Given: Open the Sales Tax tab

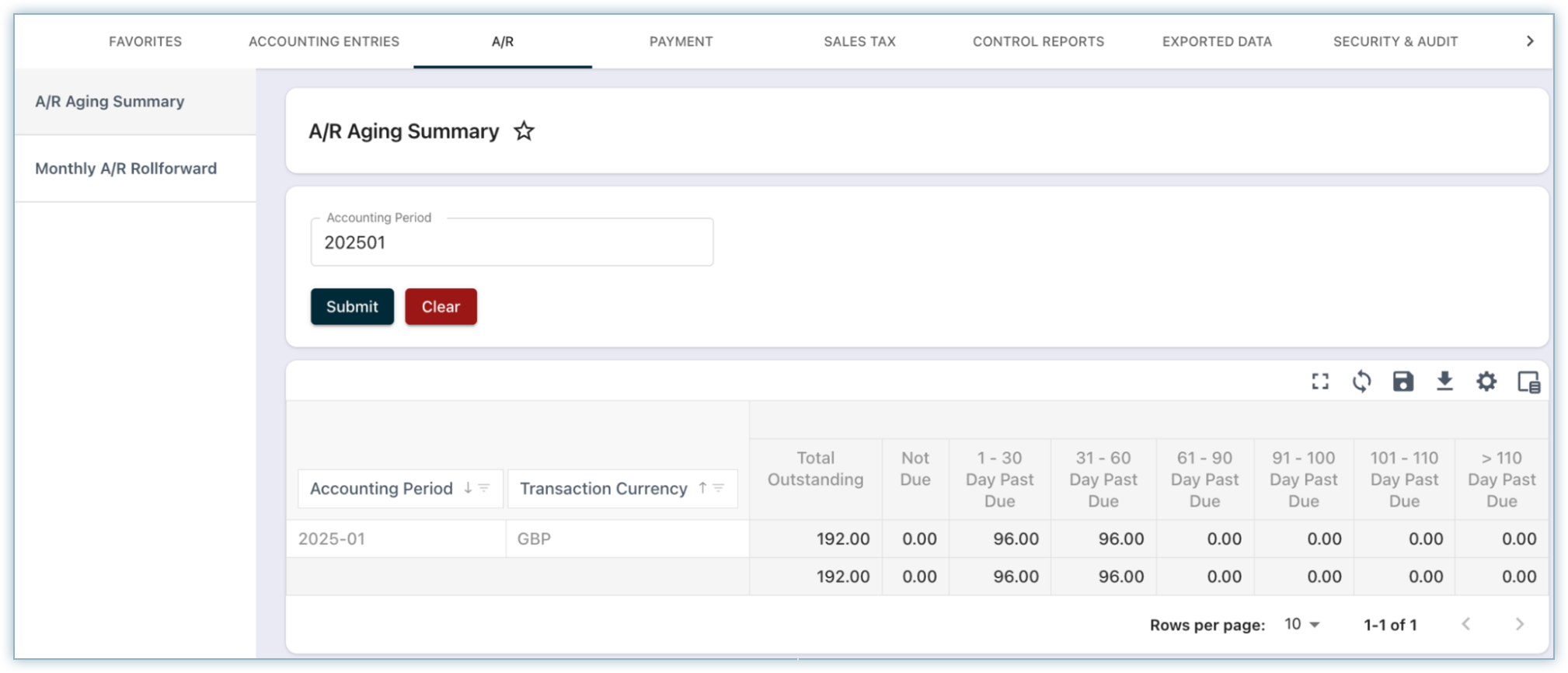Looking at the screenshot, I should (x=859, y=42).
